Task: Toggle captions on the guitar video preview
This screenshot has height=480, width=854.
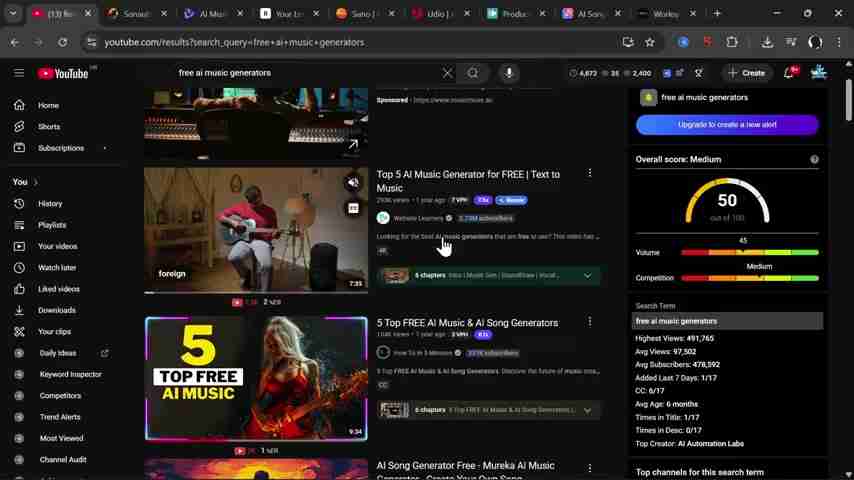Action: tap(353, 208)
